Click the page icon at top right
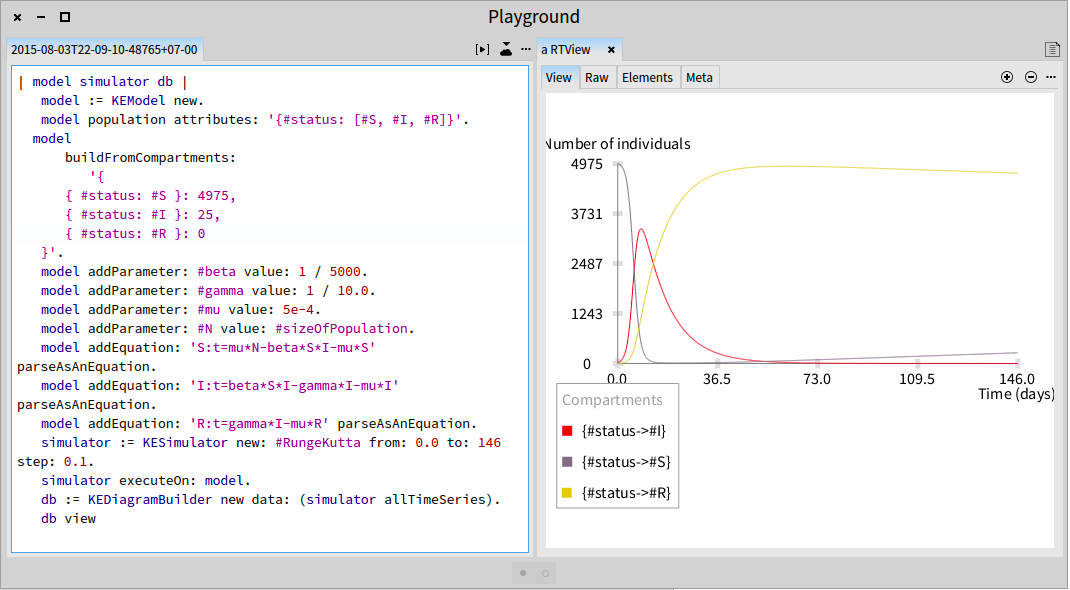 coord(1052,49)
